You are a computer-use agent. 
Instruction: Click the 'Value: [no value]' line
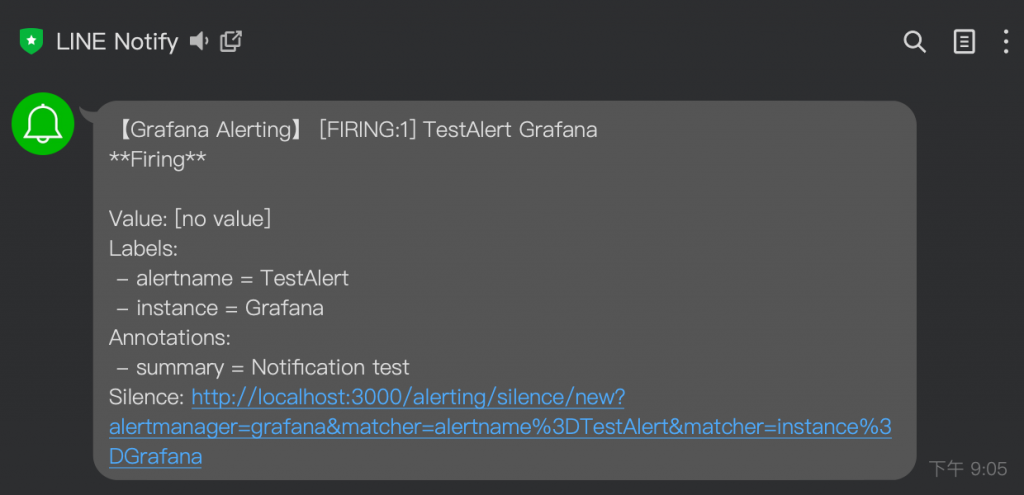pyautogui.click(x=190, y=219)
